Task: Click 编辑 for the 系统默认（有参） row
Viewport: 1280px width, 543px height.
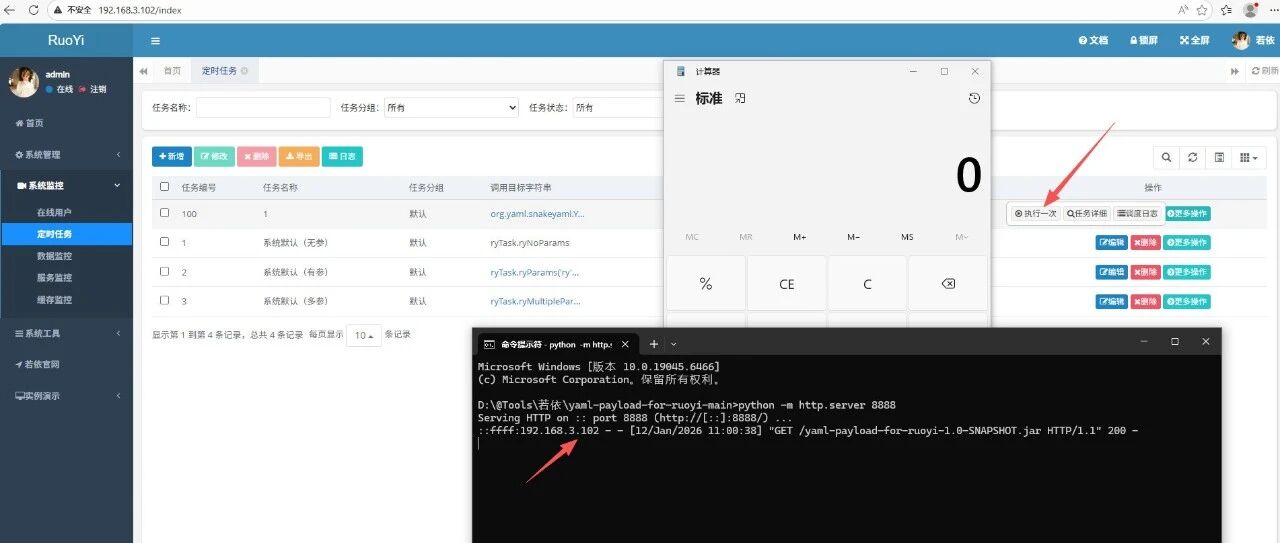Action: [1111, 271]
